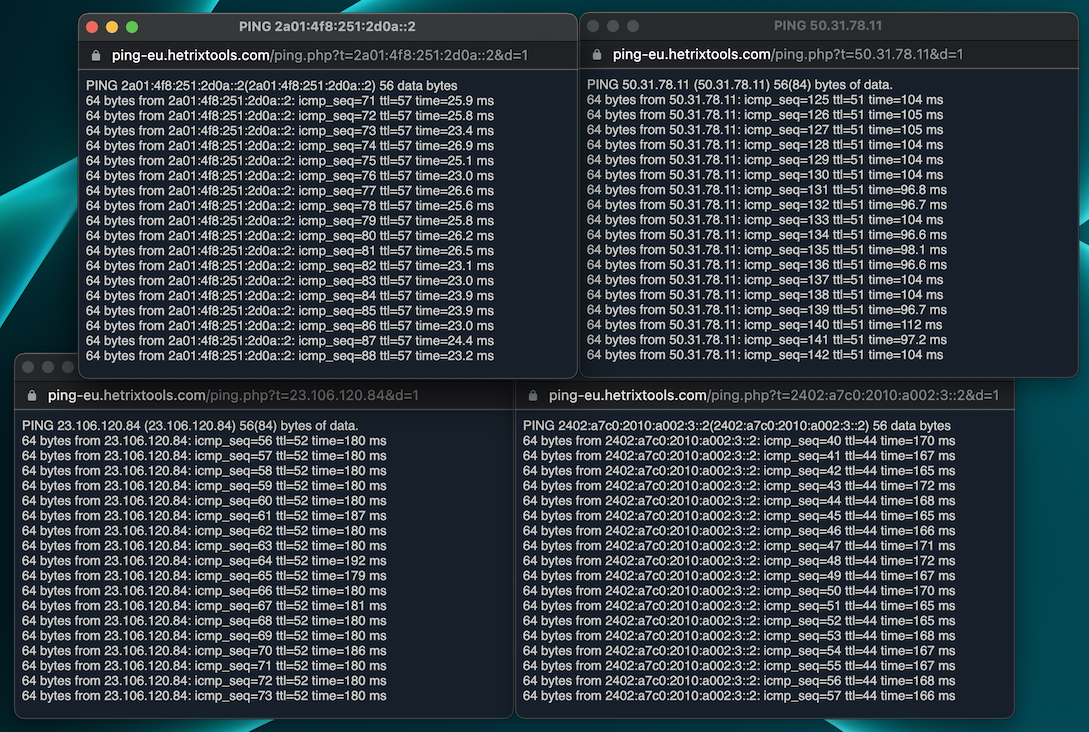1089x732 pixels.
Task: Click the lock icon beside the 2402:a7c0:2010:a002:3::2 URL
Action: click(533, 395)
